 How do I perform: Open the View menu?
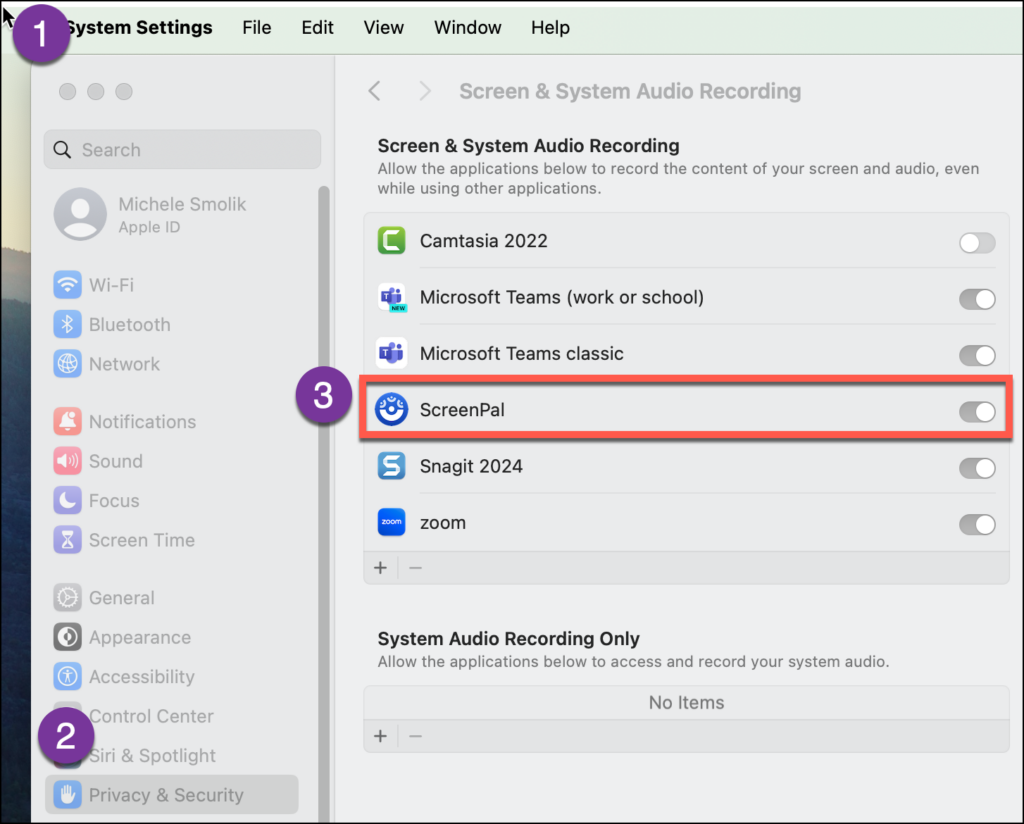[x=383, y=27]
